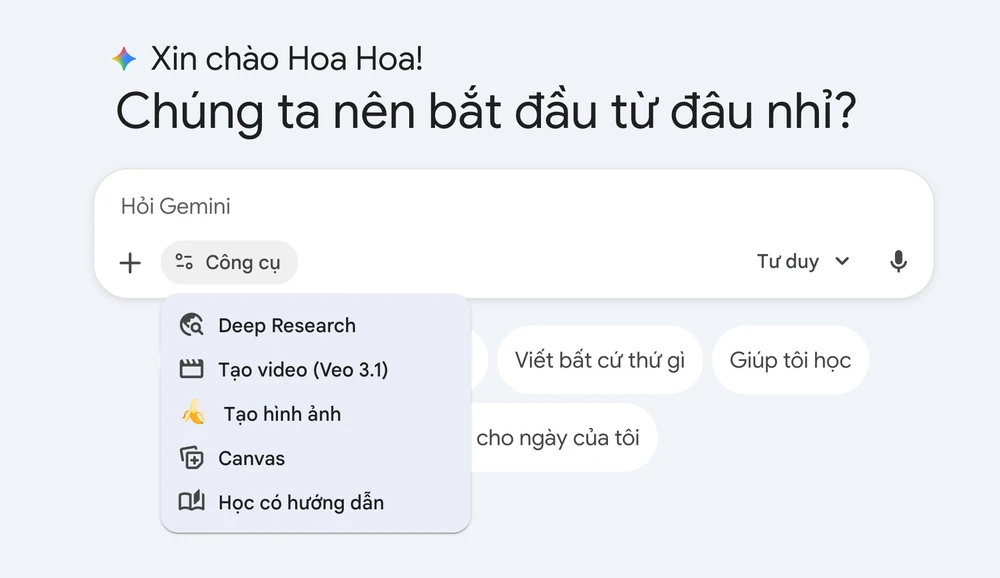The image size is (1000, 578).
Task: Click the sliders icon on the Công cụ button
Action: [x=183, y=262]
